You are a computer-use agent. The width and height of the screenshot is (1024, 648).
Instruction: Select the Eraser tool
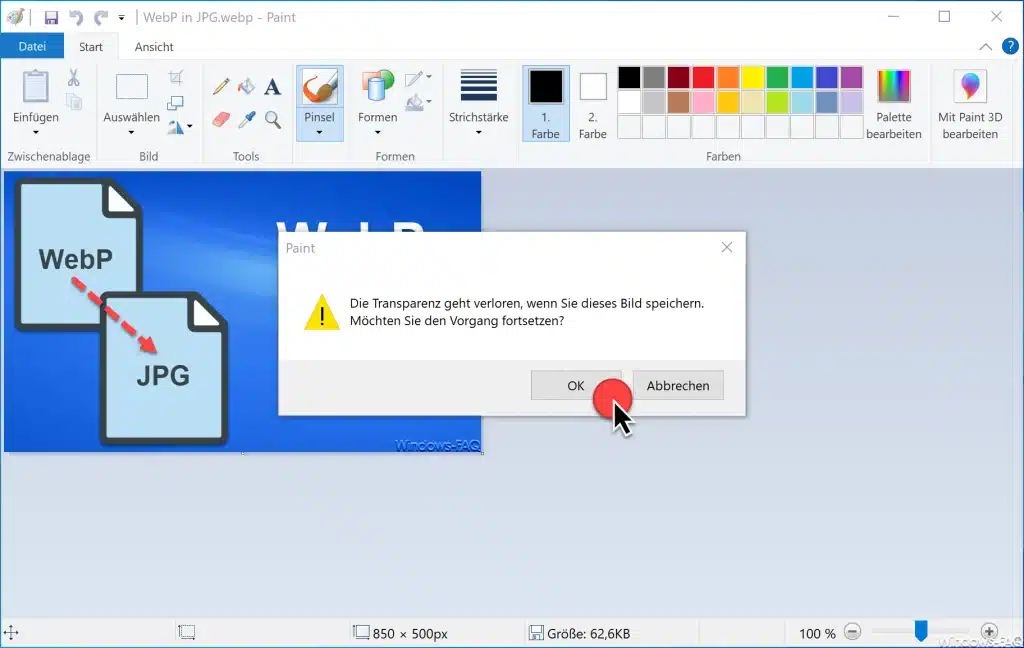221,120
